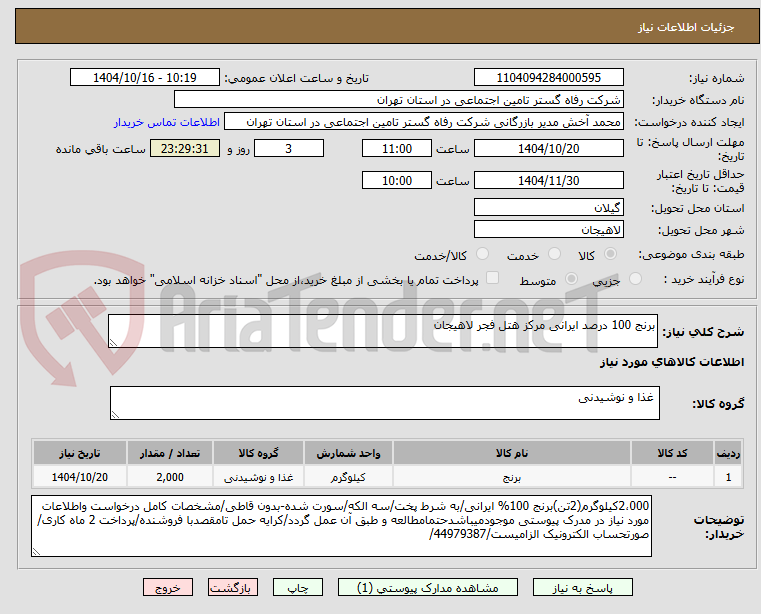The height and width of the screenshot is (614, 761).
Task: Click the row number 1 cell
Action: 728,477
